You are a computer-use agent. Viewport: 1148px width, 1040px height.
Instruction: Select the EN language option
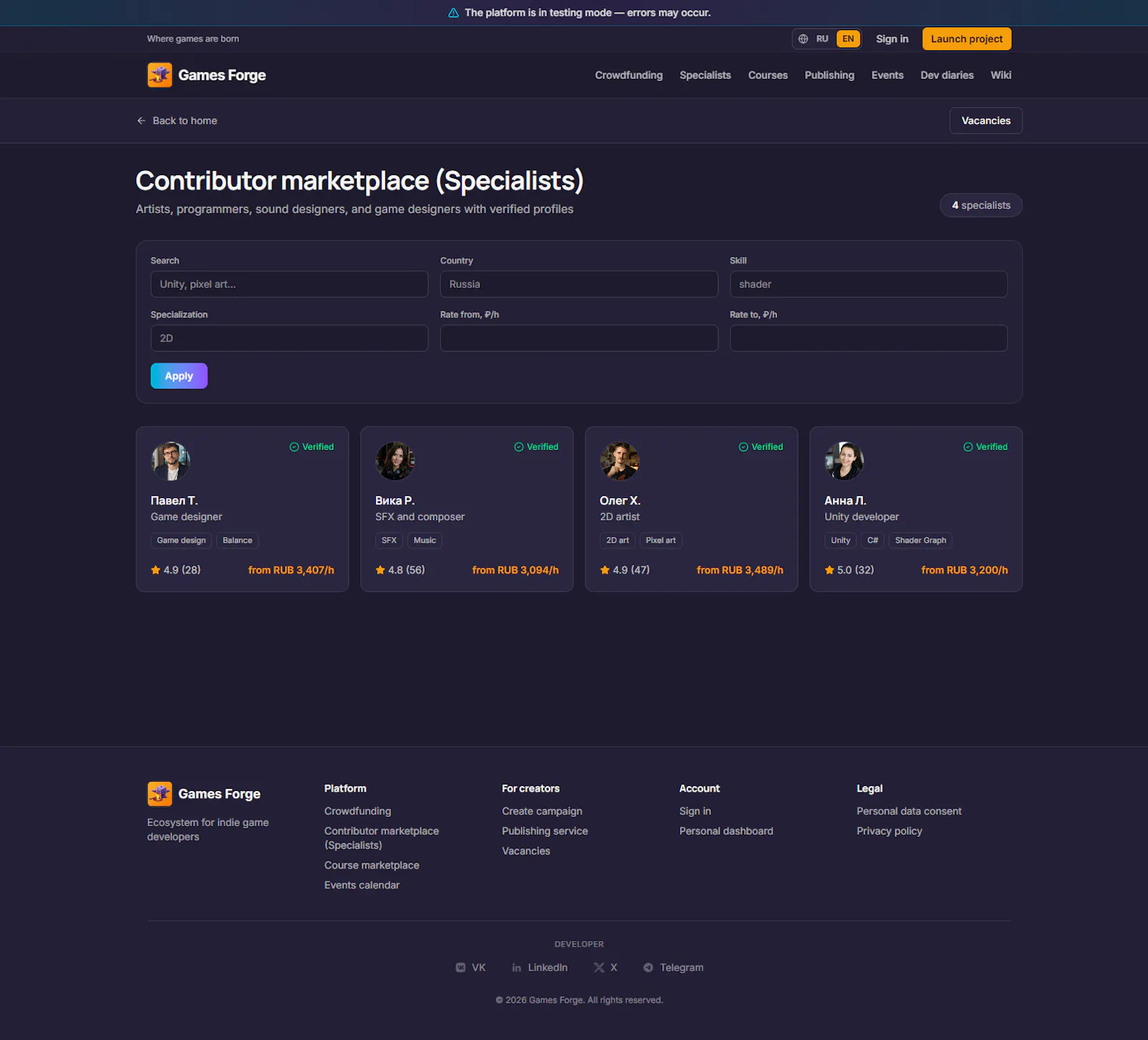tap(848, 39)
